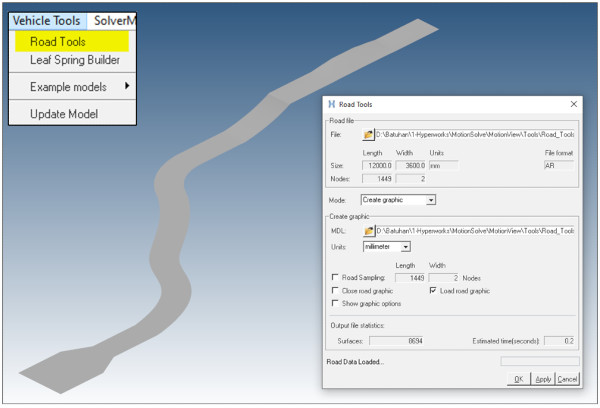Enable Show graphic options checkbox

(x=335, y=303)
